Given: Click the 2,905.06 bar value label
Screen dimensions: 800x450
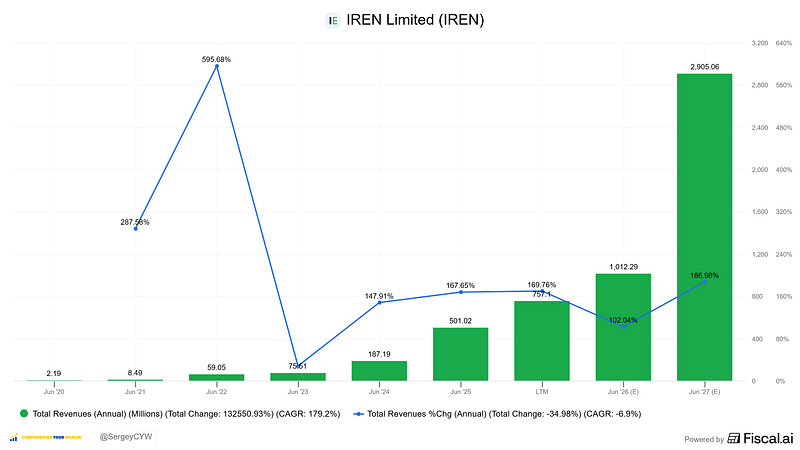Looking at the screenshot, I should point(705,67).
